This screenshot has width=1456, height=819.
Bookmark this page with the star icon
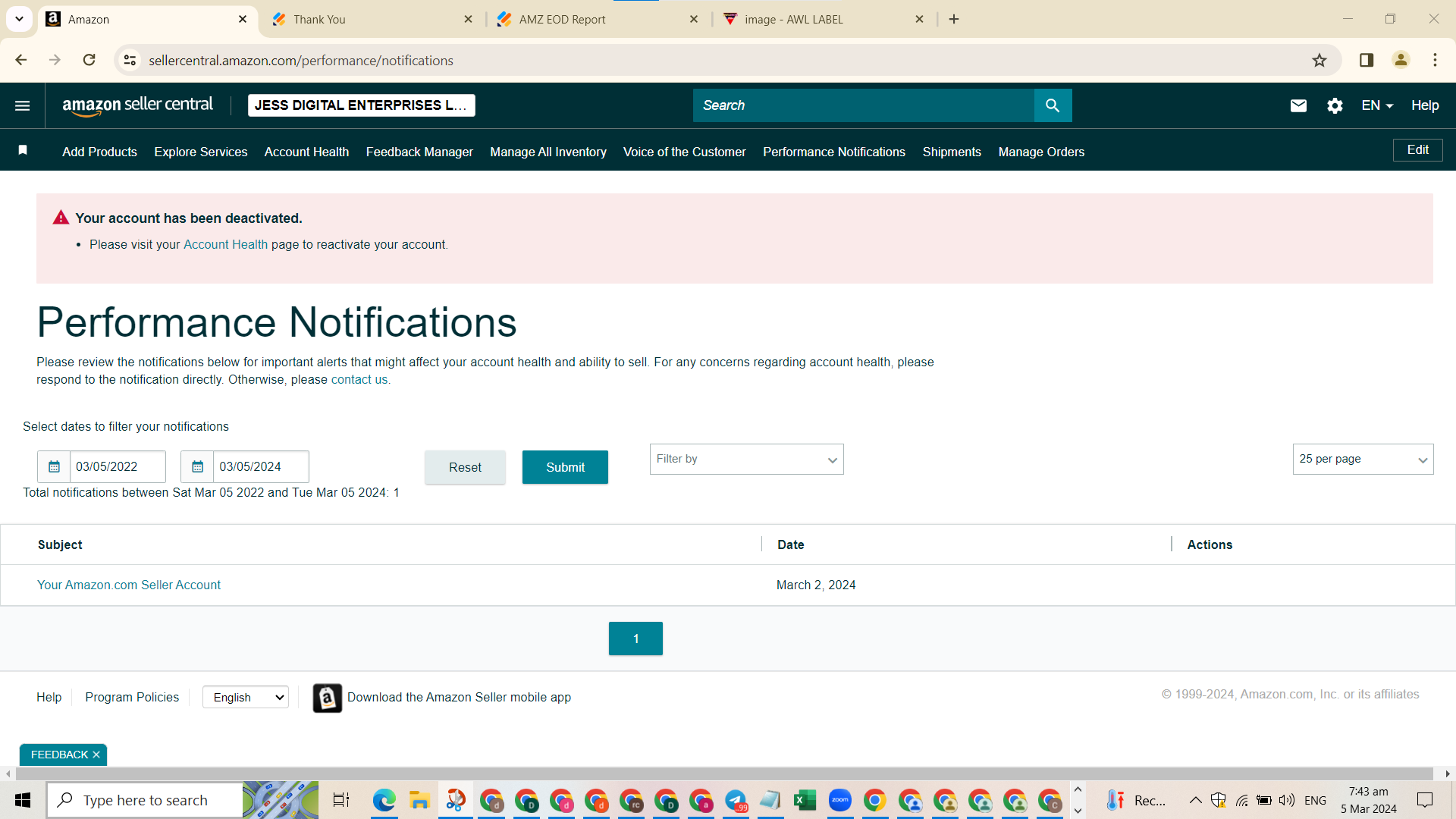coord(1319,60)
